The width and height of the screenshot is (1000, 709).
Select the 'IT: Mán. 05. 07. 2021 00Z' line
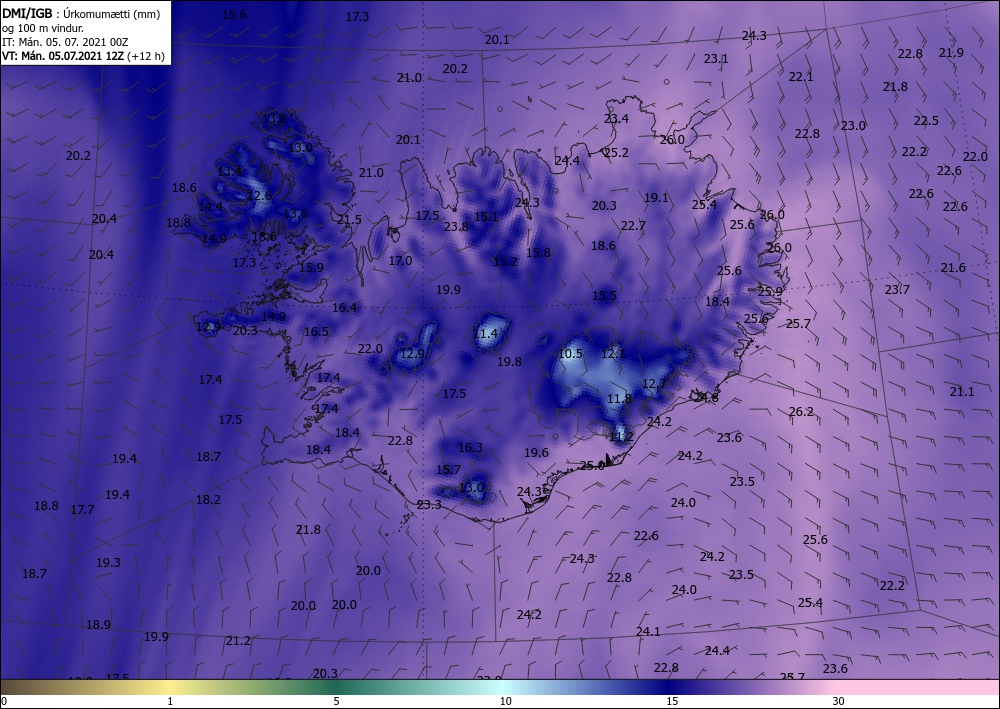(x=65, y=42)
